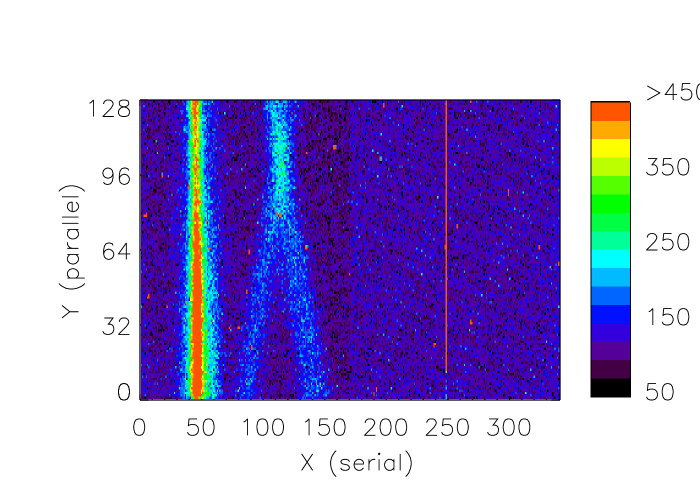
Task: Click the 64 tick label on the Y axis
Action: (x=116, y=251)
